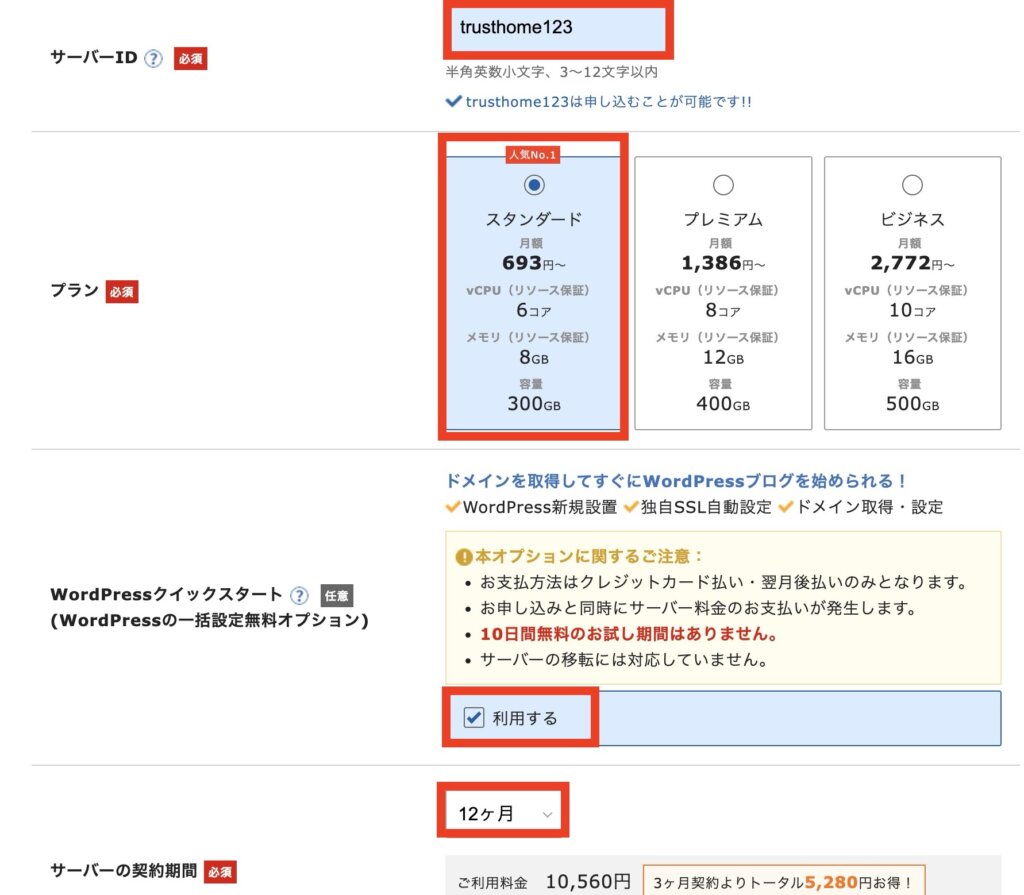Click the orange warning icon in the notice box
The height and width of the screenshot is (895, 1024).
[x=464, y=556]
